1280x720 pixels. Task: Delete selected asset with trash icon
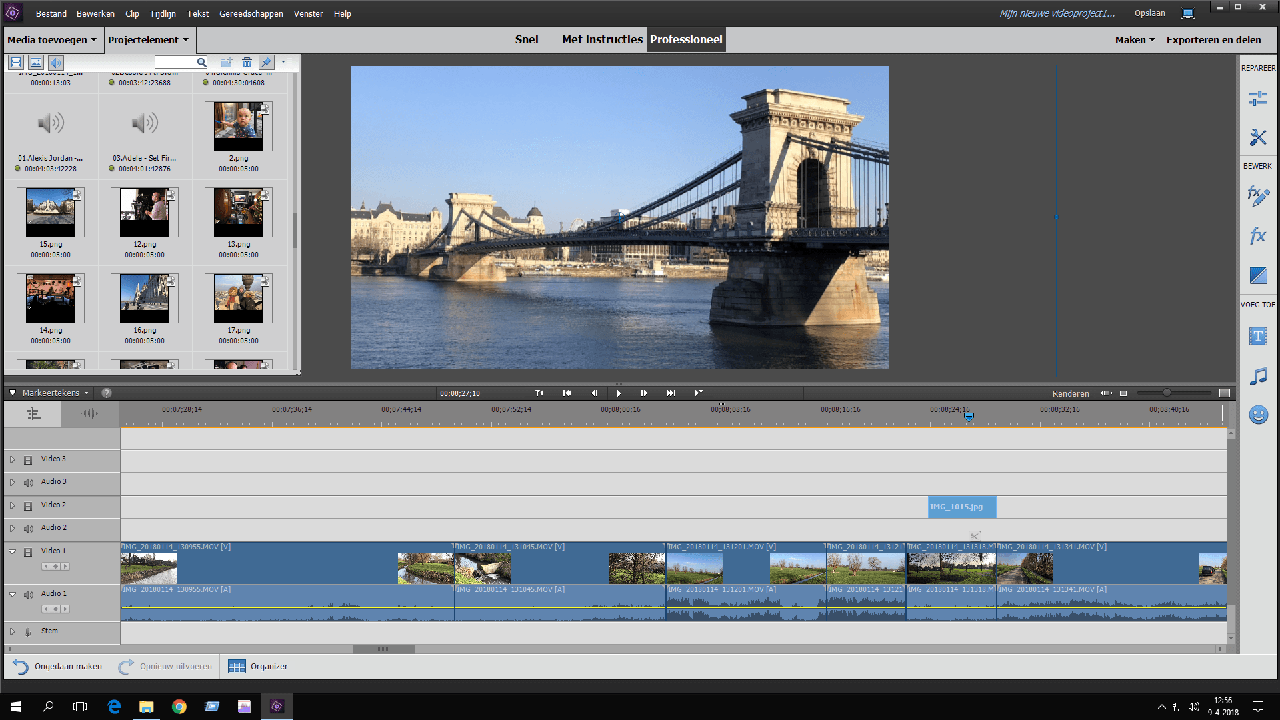pyautogui.click(x=247, y=62)
